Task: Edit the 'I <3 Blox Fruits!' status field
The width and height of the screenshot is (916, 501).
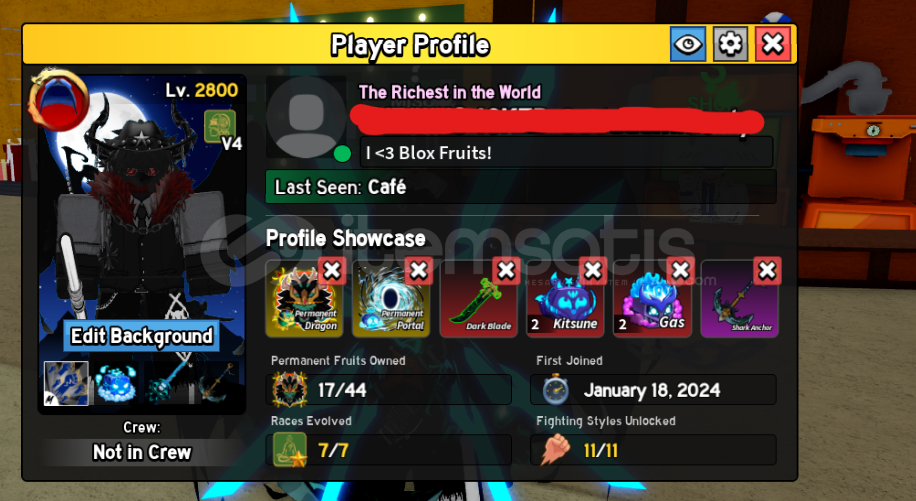Action: click(x=566, y=152)
